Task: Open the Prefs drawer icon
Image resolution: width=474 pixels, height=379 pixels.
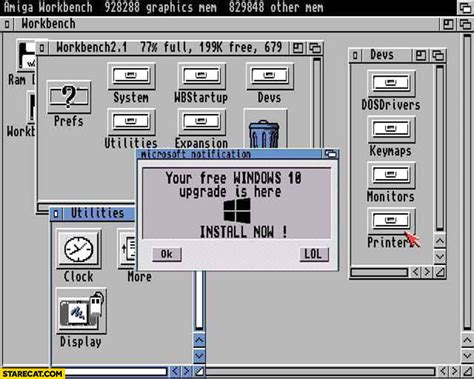Action: (x=69, y=97)
